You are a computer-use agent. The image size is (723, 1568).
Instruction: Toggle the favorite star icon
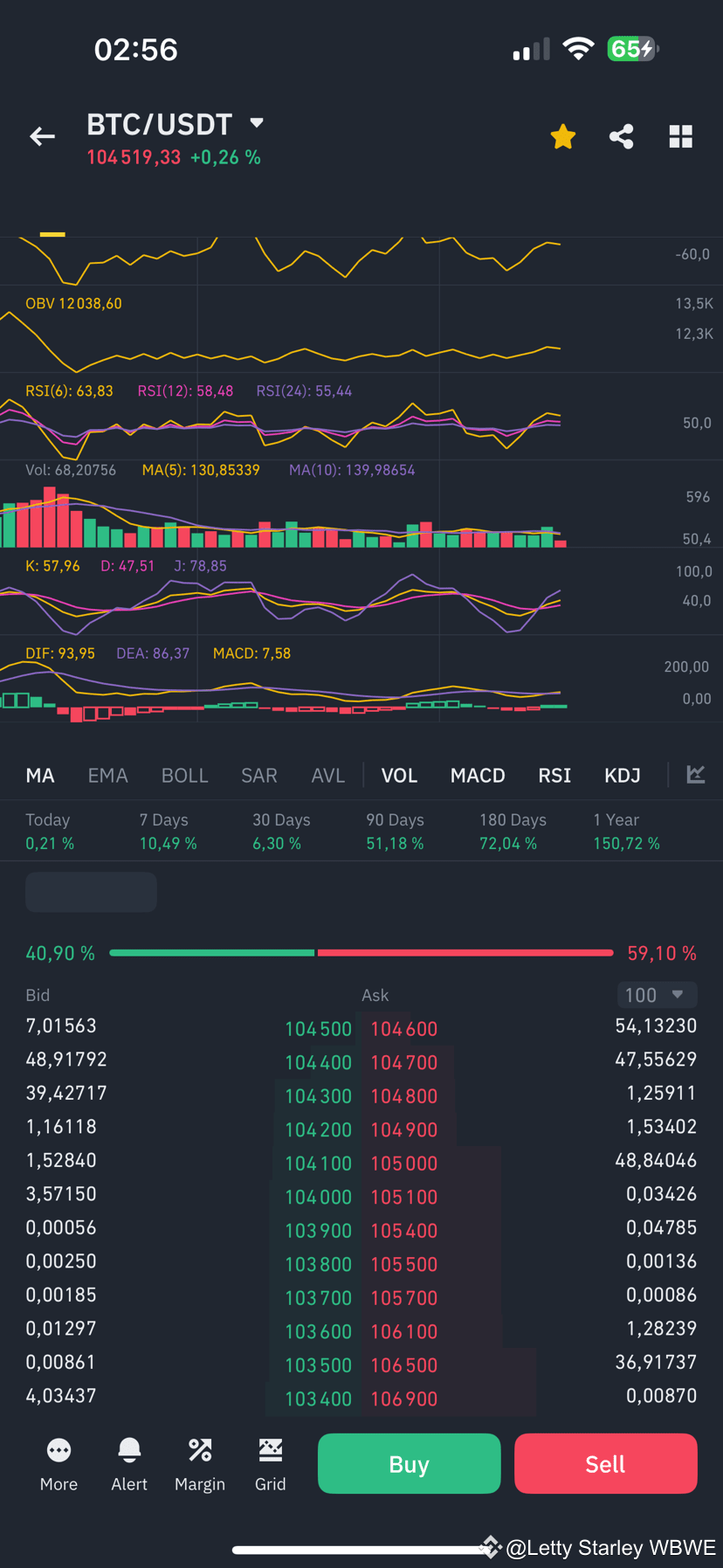click(x=563, y=136)
